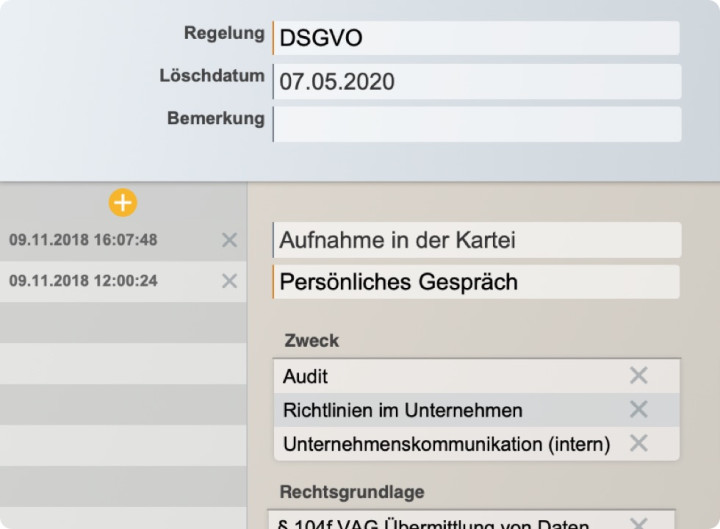This screenshot has width=720, height=529.
Task: Select the 09.11.2018 16:07:48 list entry
Action: [x=84, y=240]
